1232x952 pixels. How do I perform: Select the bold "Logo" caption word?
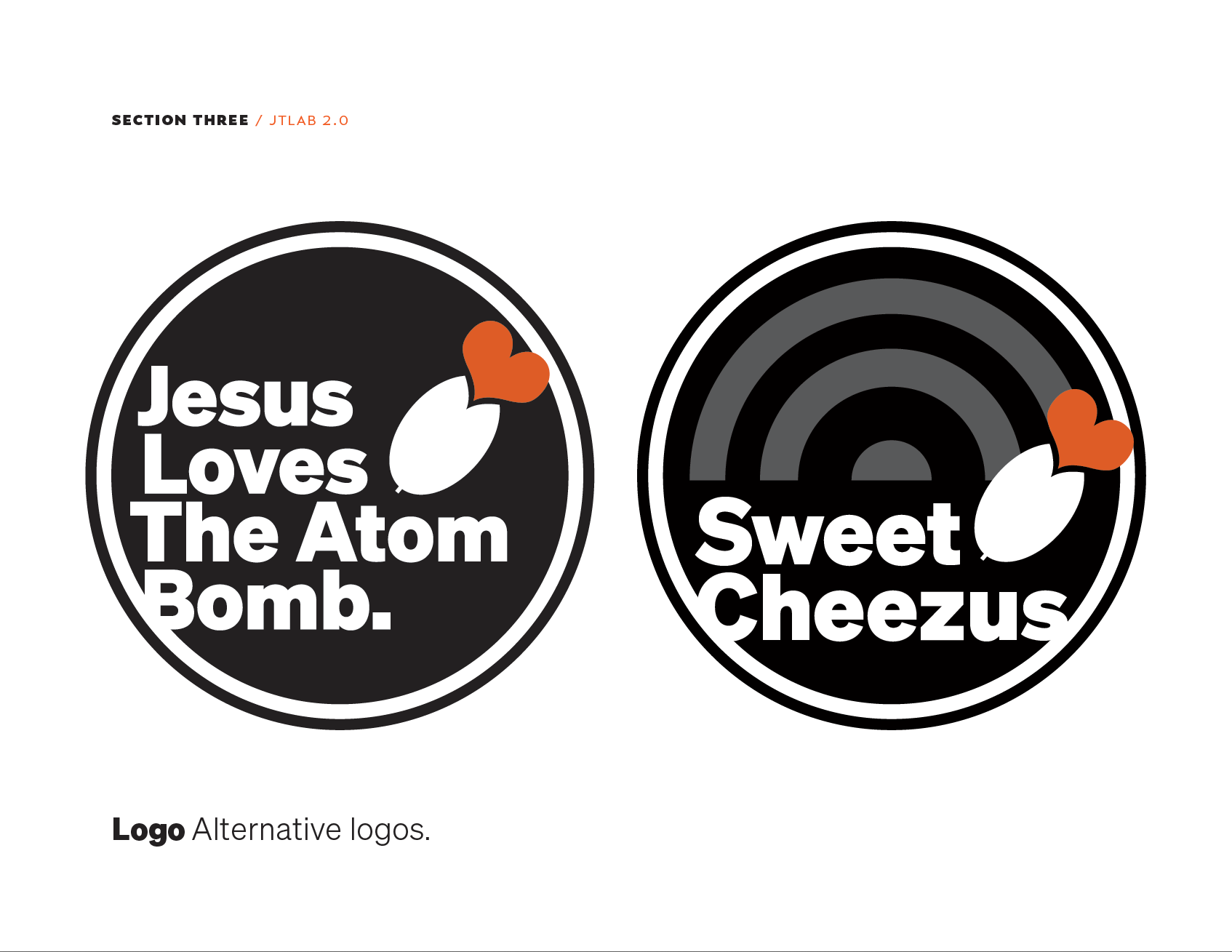[x=148, y=831]
